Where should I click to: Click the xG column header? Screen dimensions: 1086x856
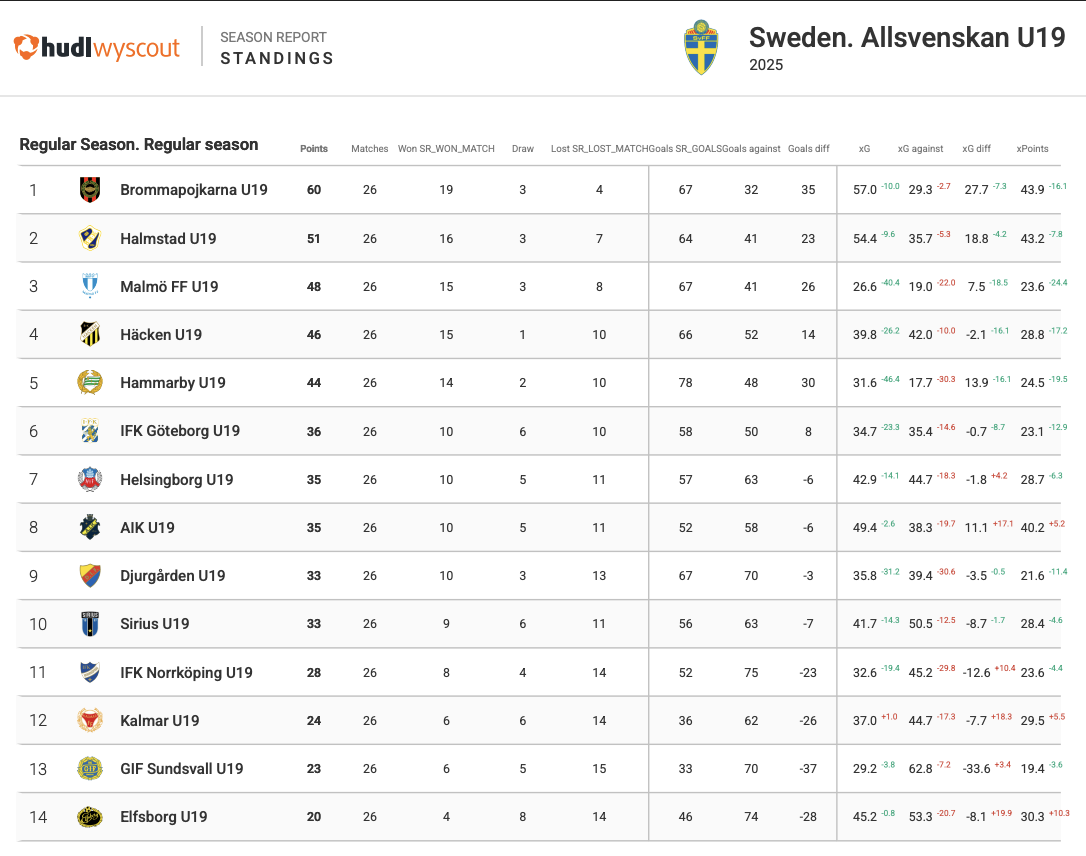point(864,149)
